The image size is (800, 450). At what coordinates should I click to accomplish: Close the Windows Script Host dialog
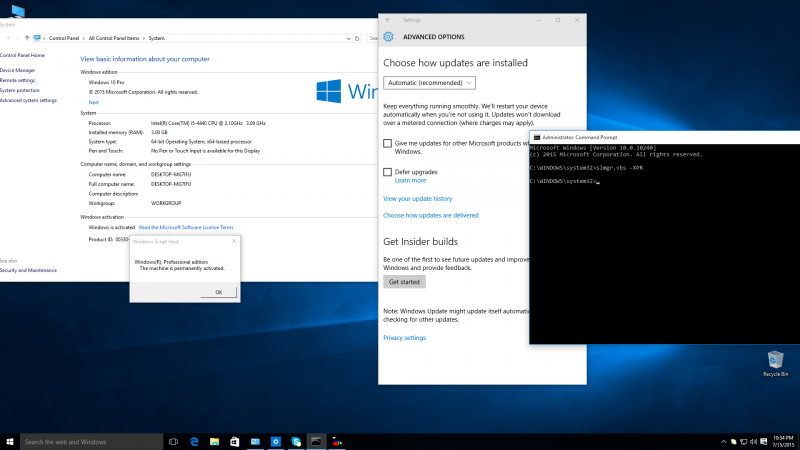(x=234, y=241)
